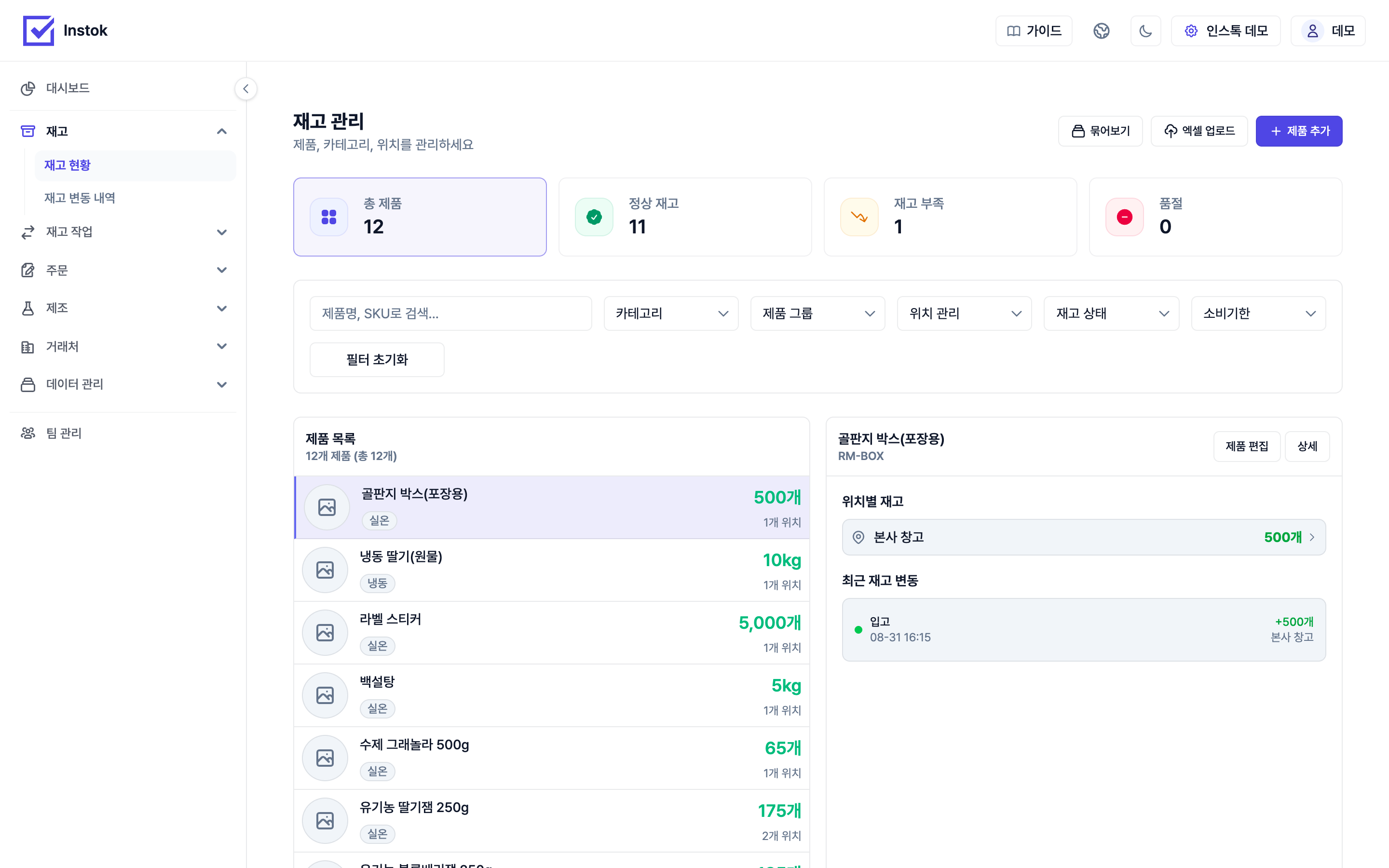Open the 카테고리 dropdown
The image size is (1389, 868).
pyautogui.click(x=671, y=313)
